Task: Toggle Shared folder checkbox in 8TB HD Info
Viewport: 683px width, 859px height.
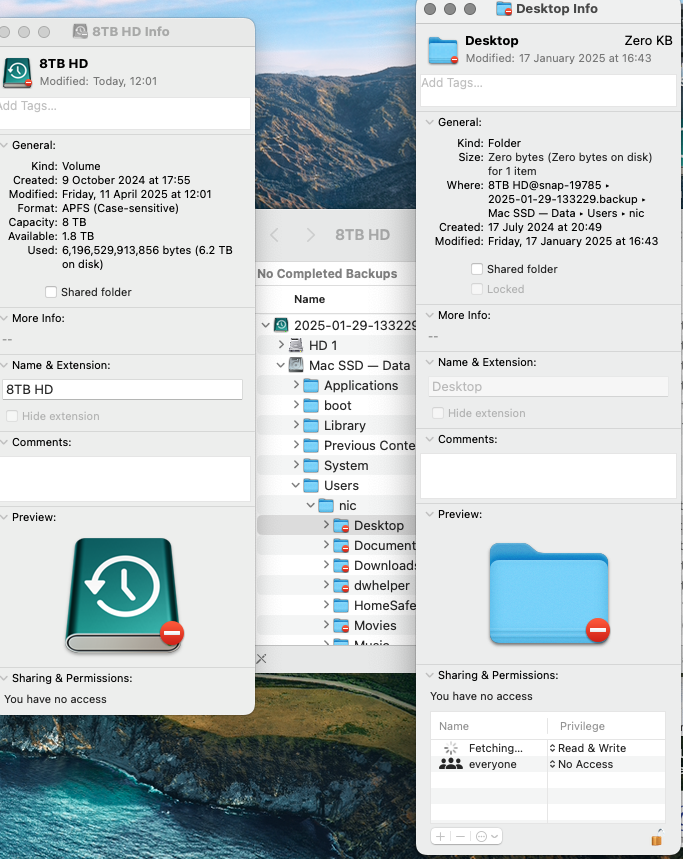Action: click(51, 292)
